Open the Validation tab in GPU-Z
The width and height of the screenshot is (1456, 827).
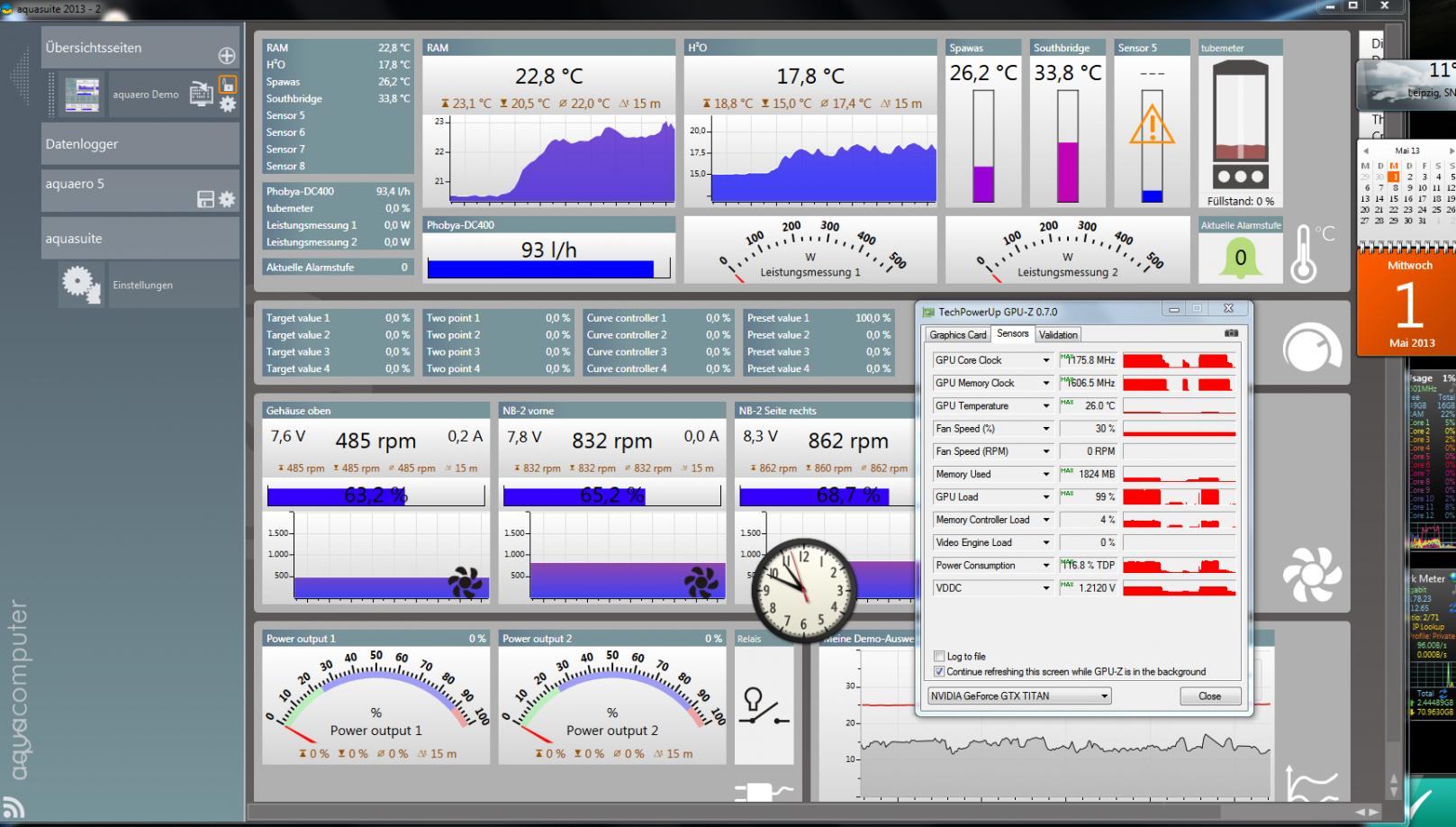pyautogui.click(x=1058, y=334)
